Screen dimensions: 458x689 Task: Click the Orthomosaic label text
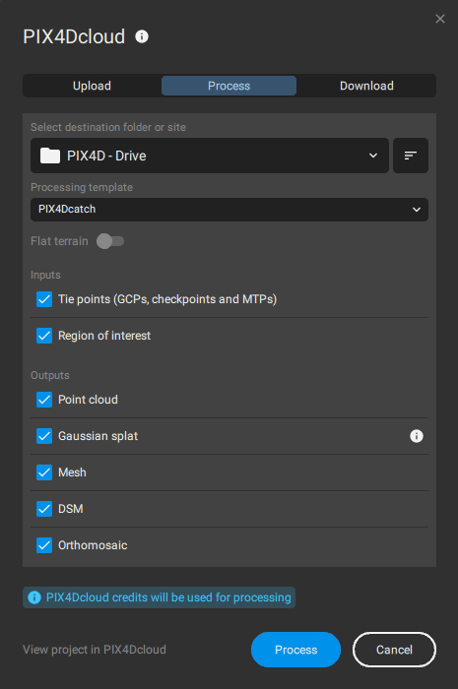pyautogui.click(x=93, y=545)
